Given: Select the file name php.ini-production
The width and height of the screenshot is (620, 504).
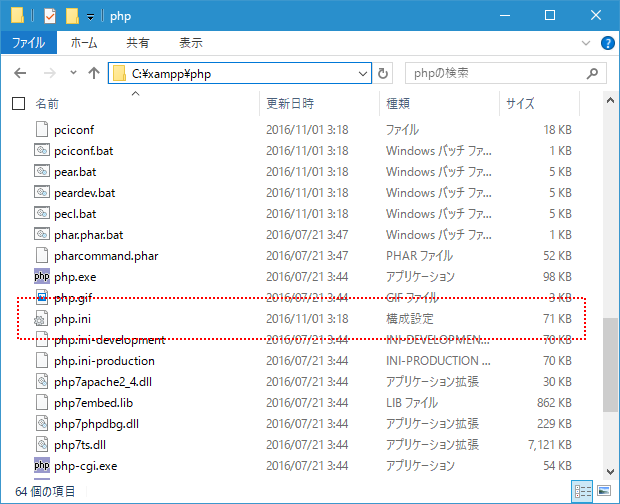Looking at the screenshot, I should [x=104, y=361].
